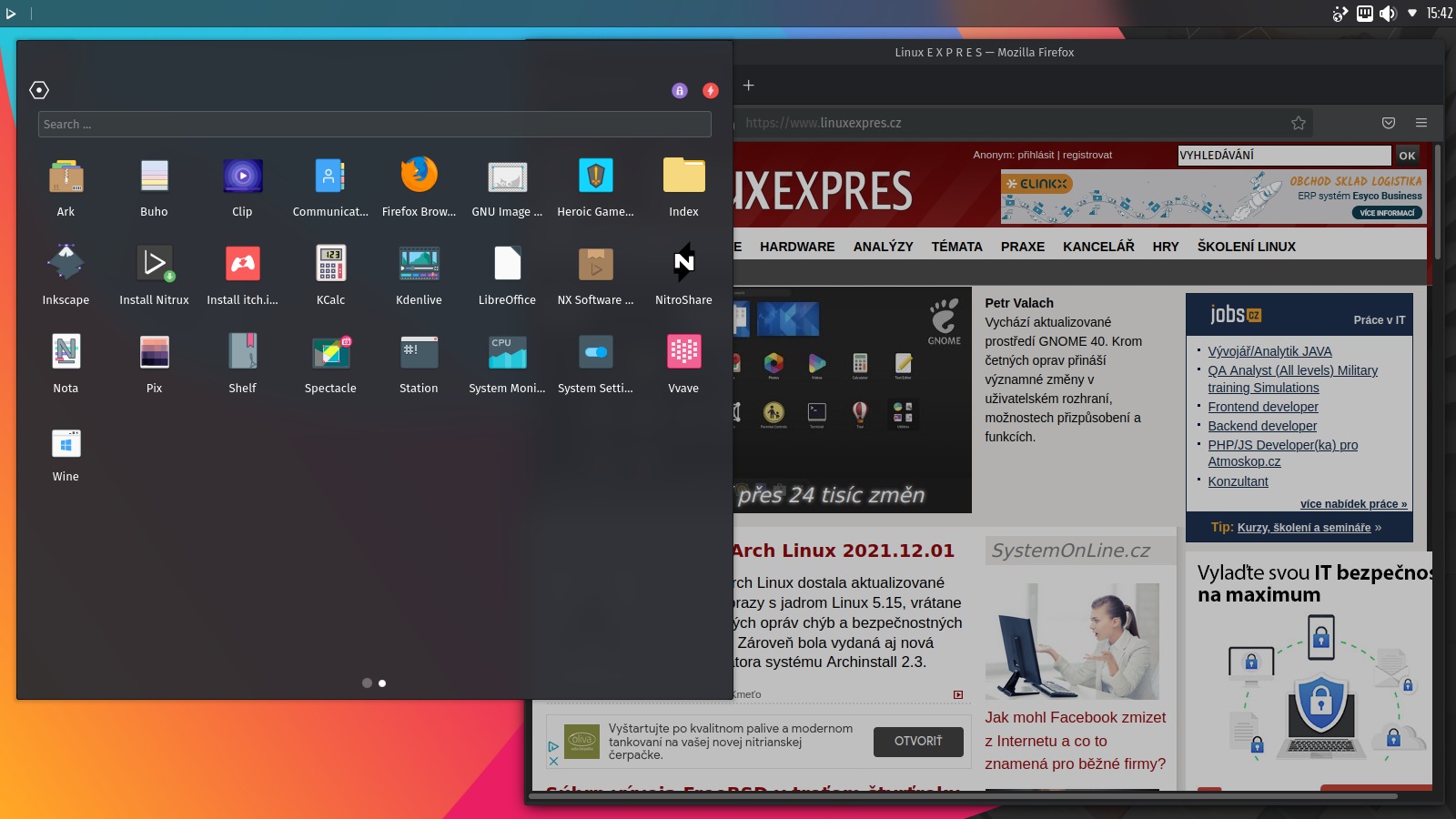Image resolution: width=1456 pixels, height=819 pixels.
Task: Open the TÉMATA menu section
Action: [x=956, y=247]
